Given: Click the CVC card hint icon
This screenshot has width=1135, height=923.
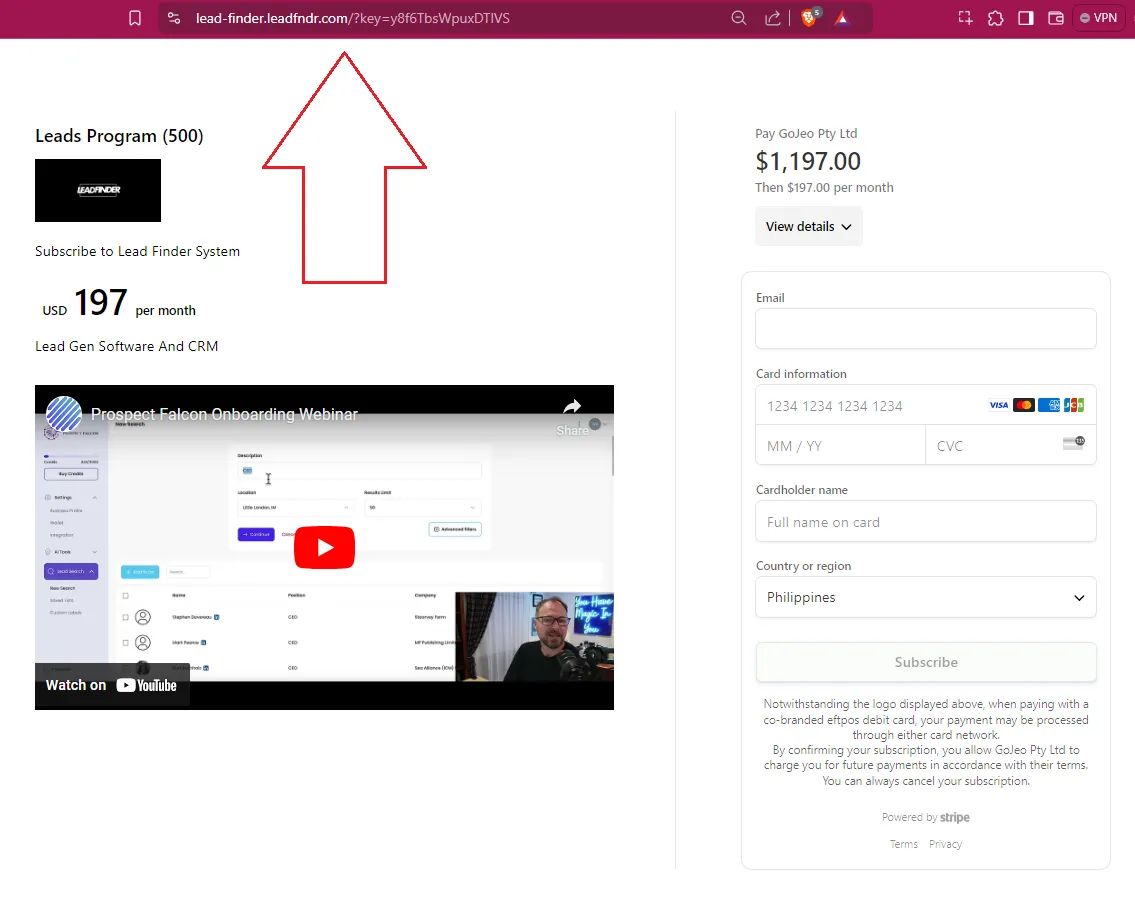Looking at the screenshot, I should 1073,443.
